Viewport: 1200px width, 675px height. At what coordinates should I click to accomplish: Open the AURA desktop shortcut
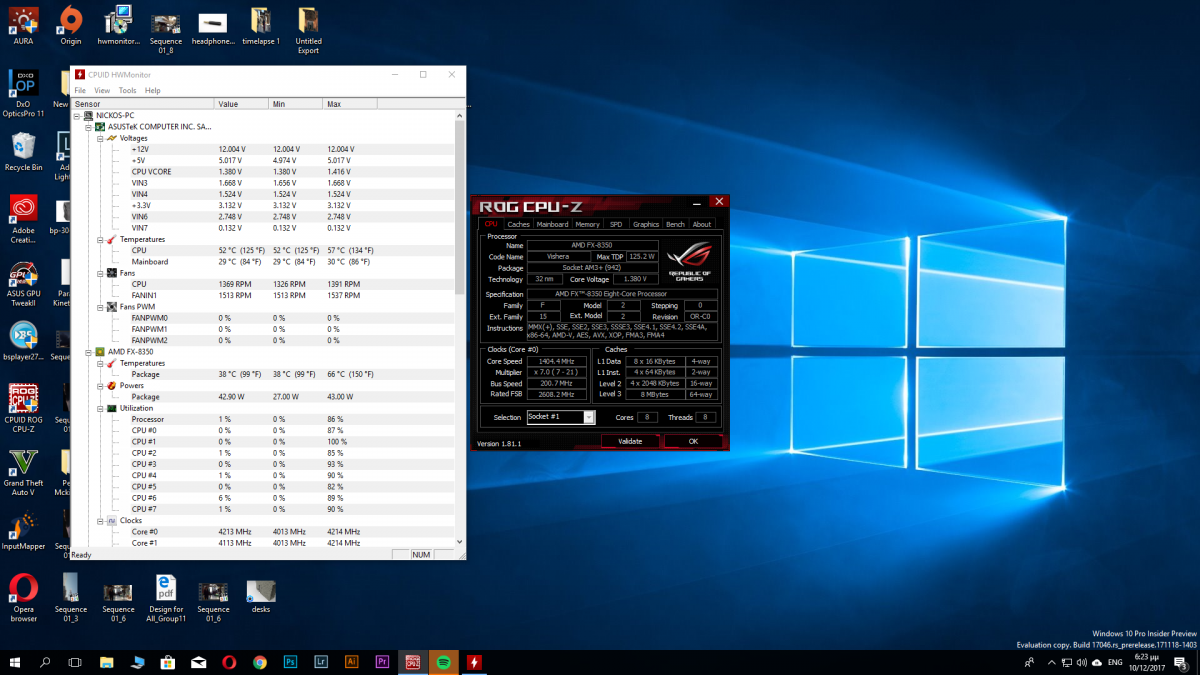coord(23,25)
